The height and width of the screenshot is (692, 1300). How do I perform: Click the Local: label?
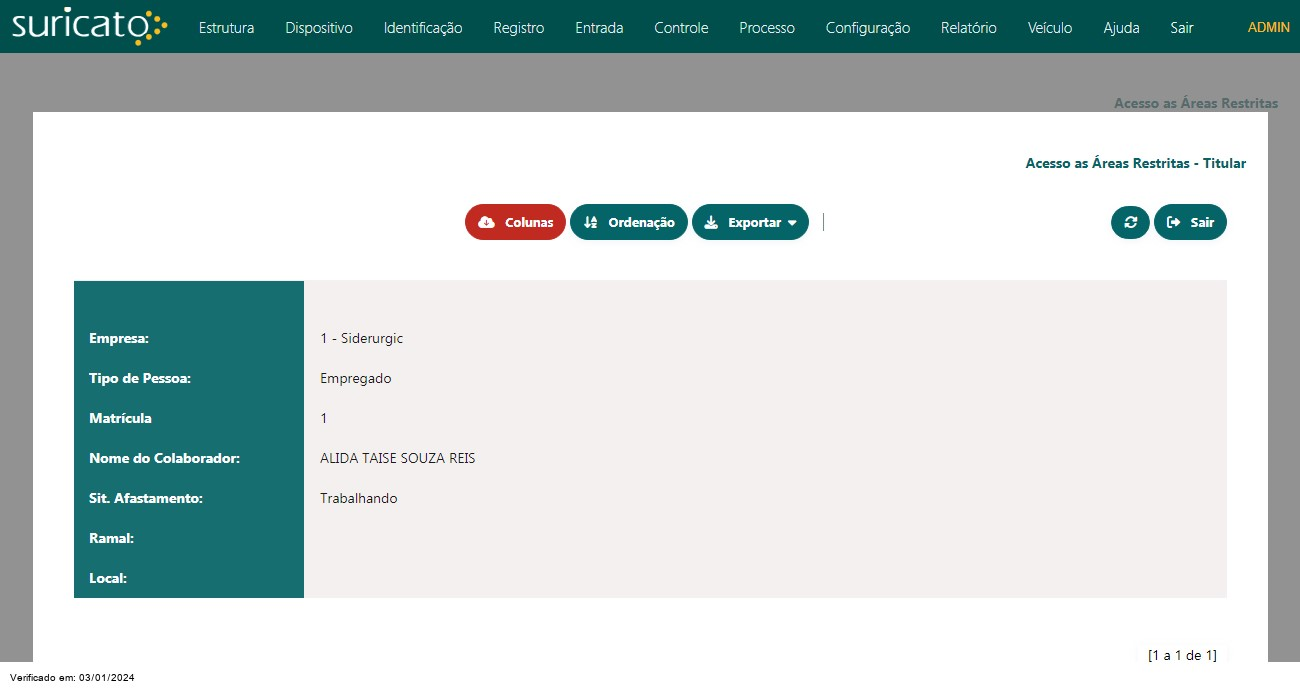click(108, 578)
